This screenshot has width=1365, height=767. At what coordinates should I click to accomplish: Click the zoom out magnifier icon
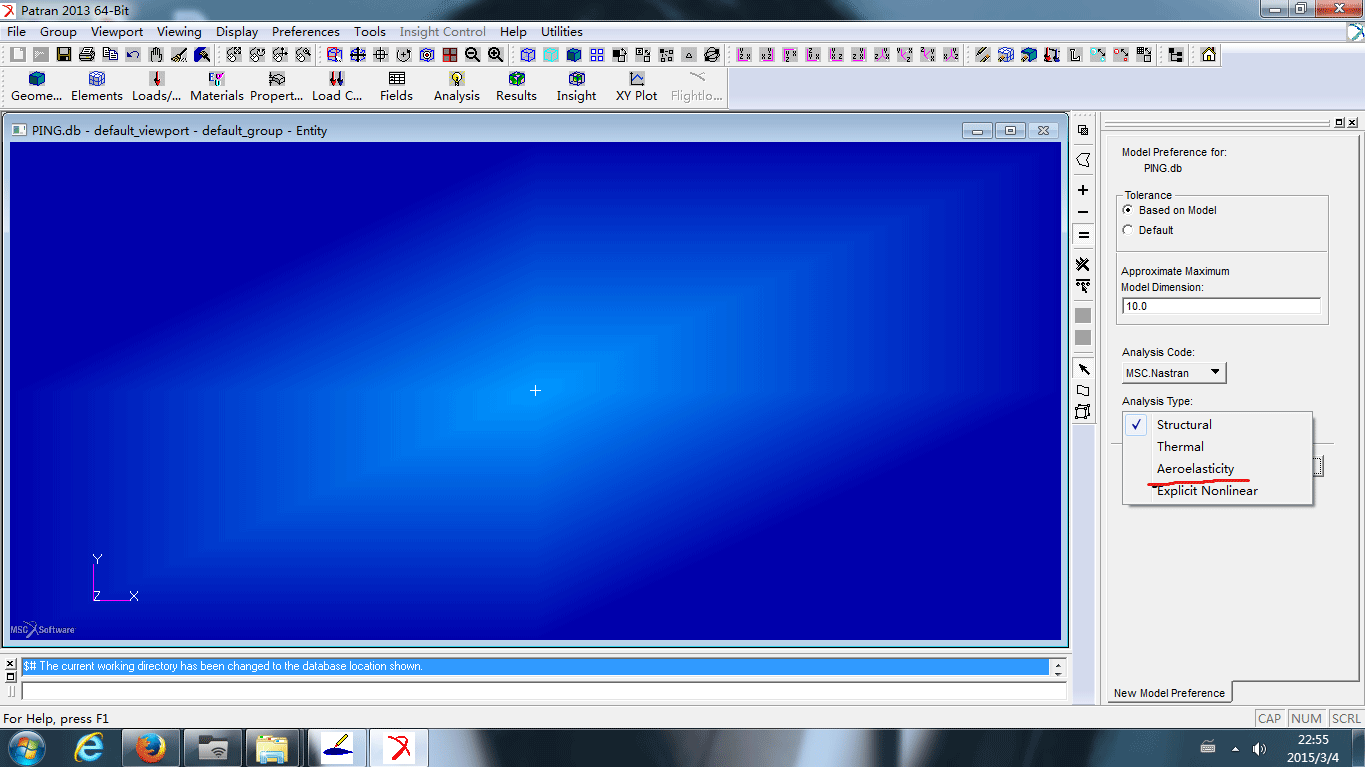[x=473, y=55]
